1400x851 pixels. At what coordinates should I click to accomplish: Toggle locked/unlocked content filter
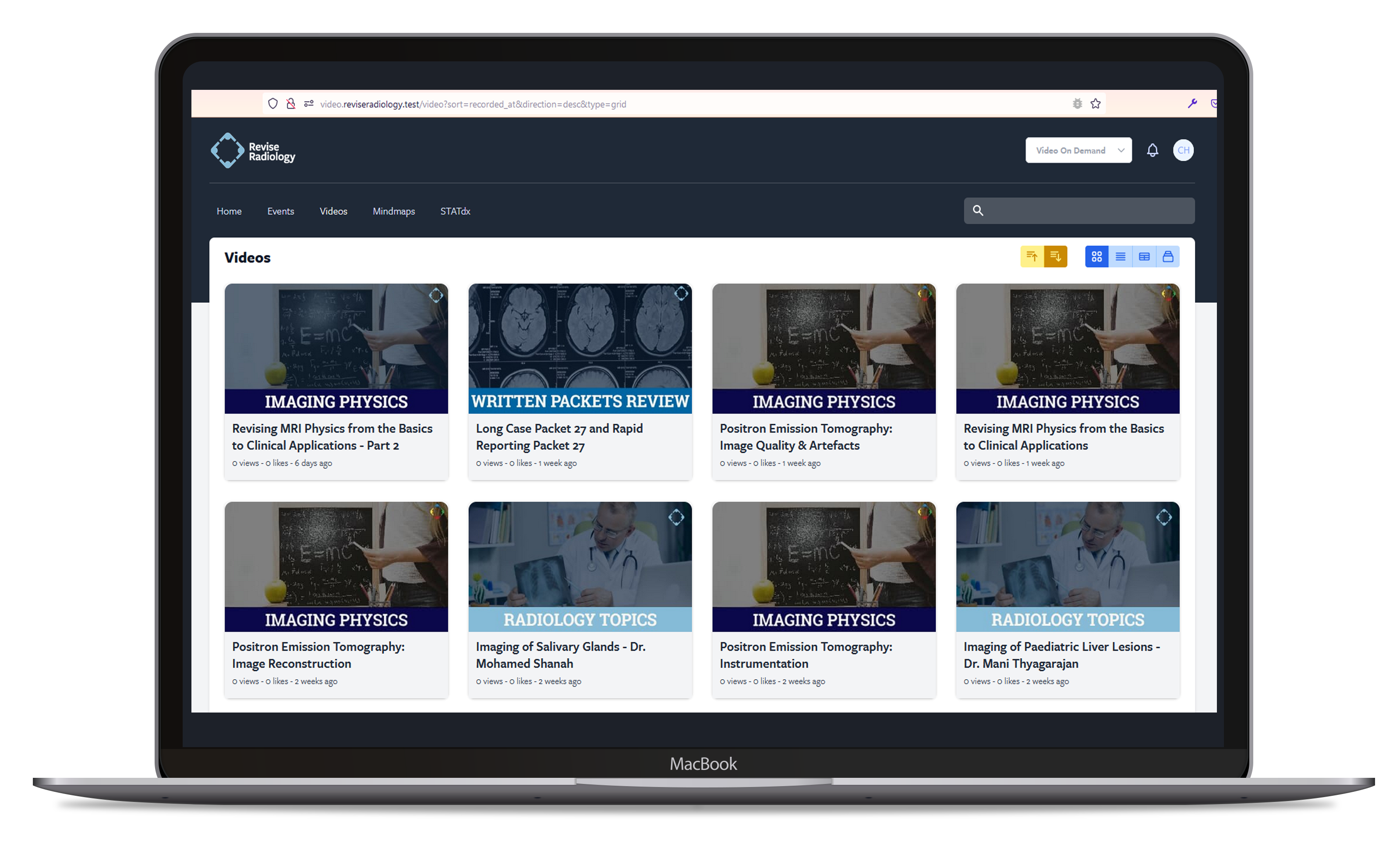pos(1167,257)
